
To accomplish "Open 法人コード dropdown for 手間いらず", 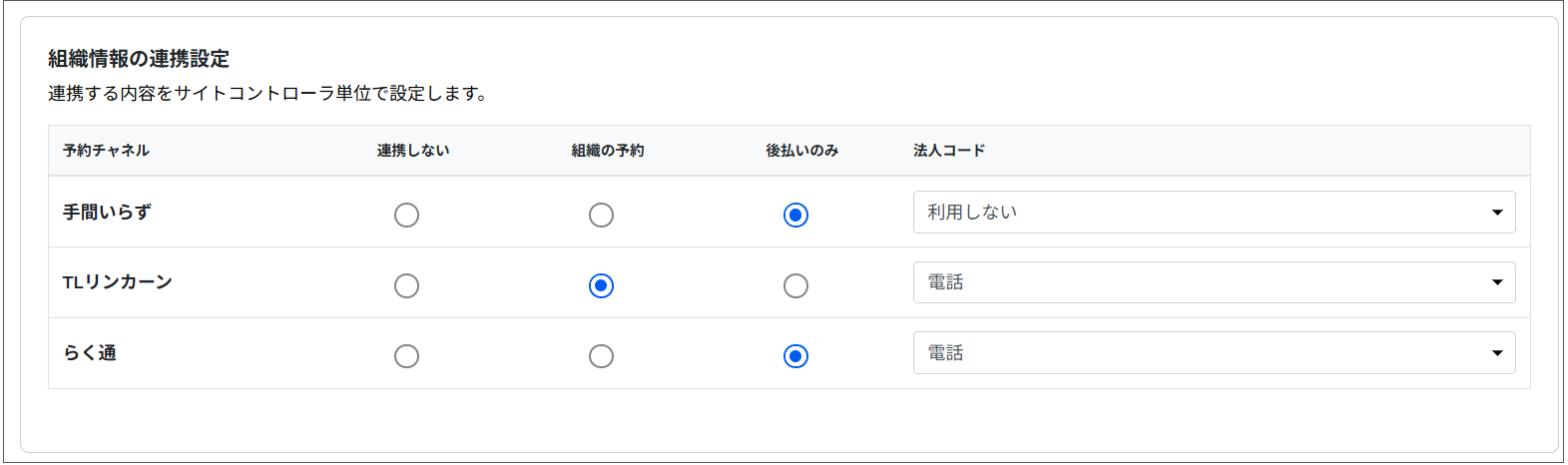I will (1214, 213).
